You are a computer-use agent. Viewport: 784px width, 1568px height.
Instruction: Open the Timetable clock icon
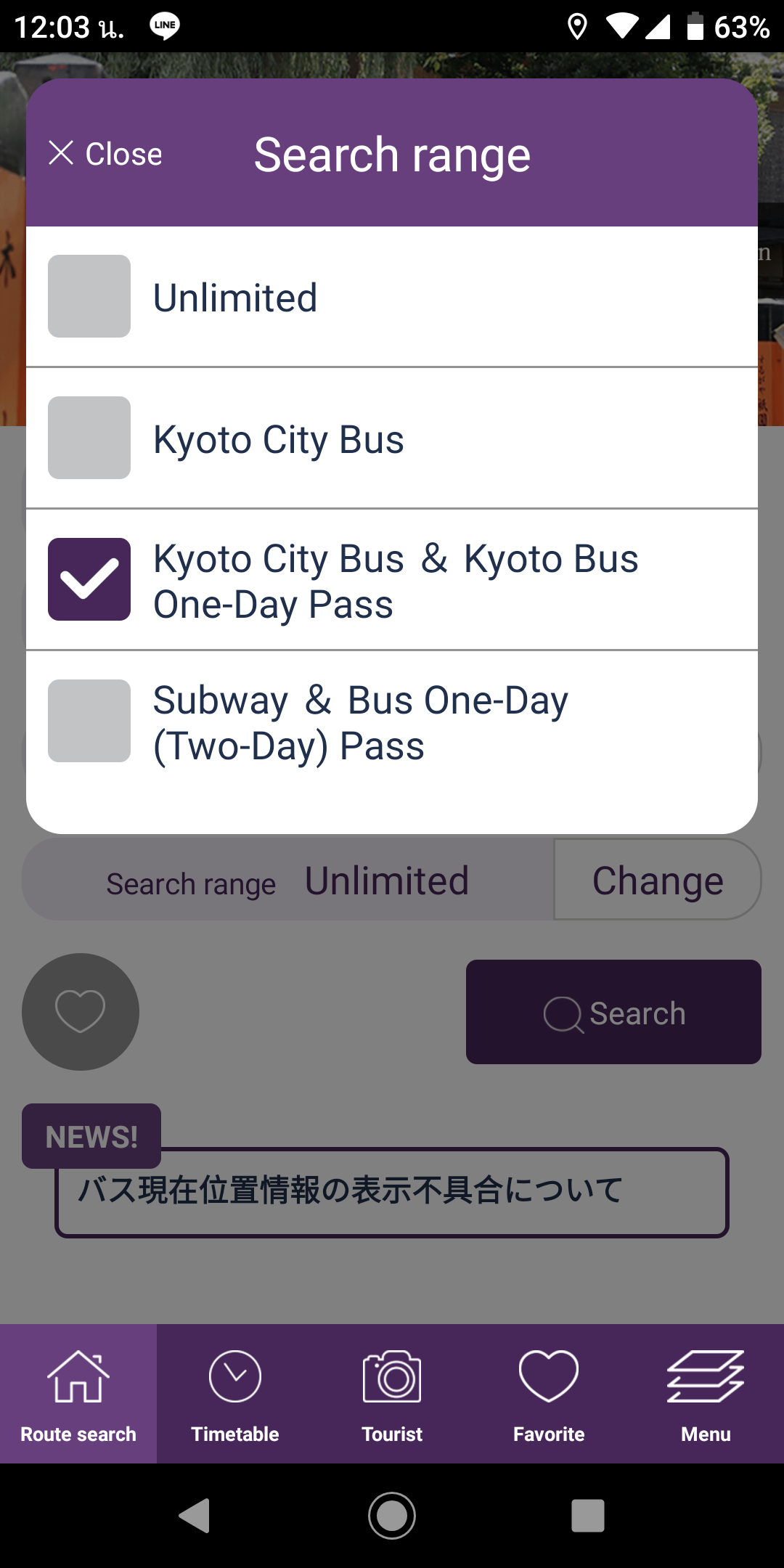(x=235, y=1376)
